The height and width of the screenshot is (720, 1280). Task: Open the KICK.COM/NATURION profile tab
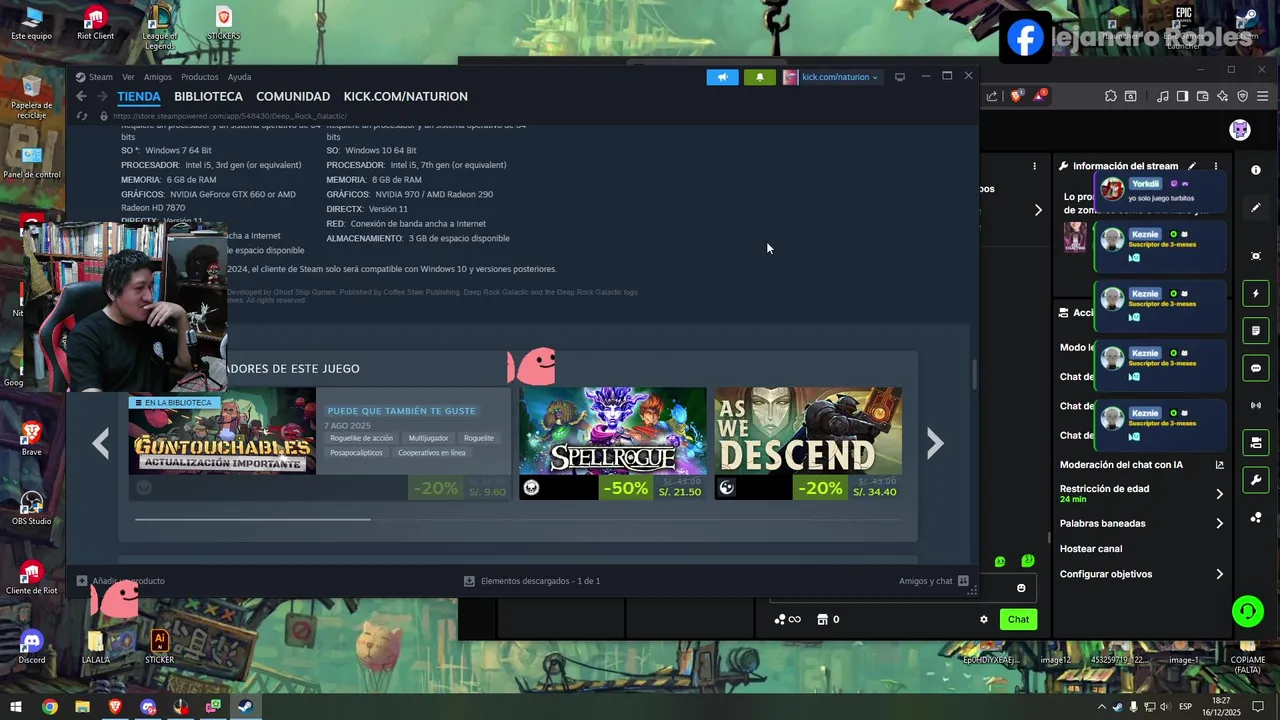406,97
